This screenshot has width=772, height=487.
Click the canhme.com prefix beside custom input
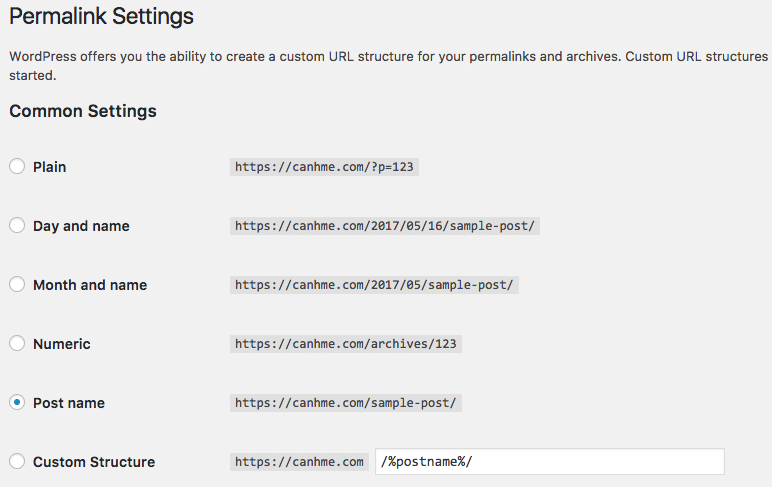(x=299, y=462)
